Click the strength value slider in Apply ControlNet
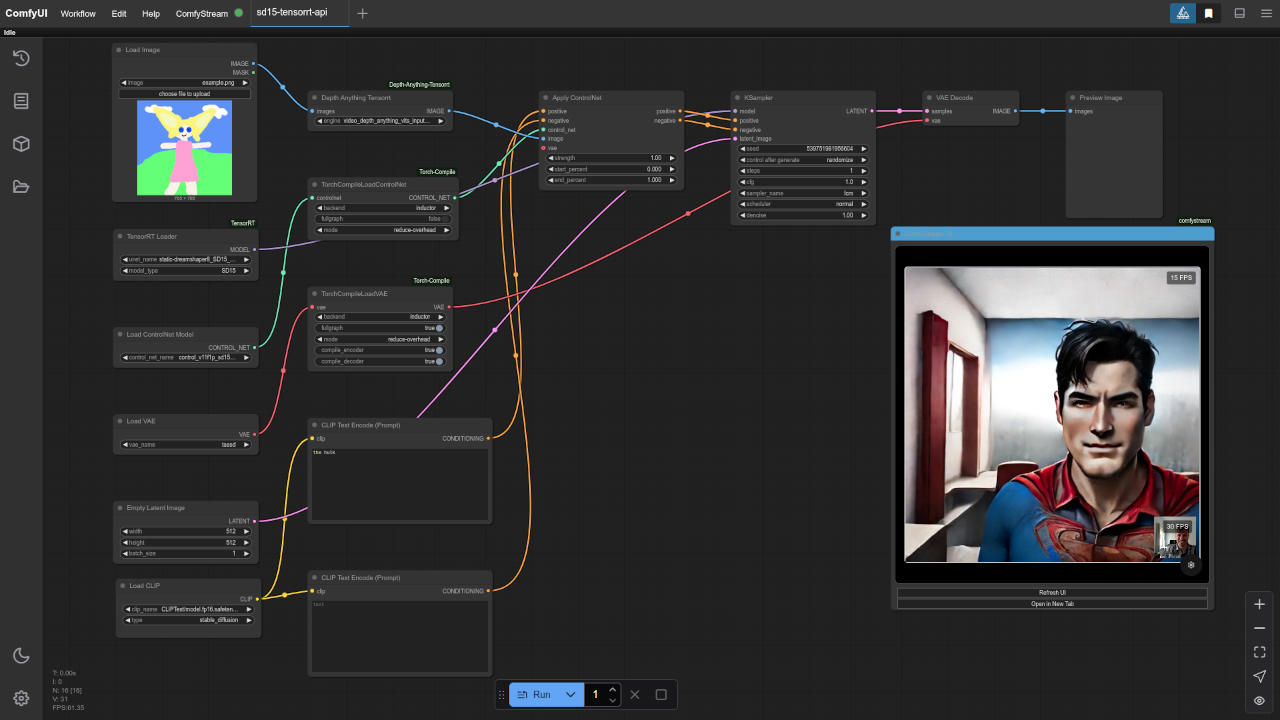Image resolution: width=1280 pixels, height=720 pixels. click(x=611, y=158)
